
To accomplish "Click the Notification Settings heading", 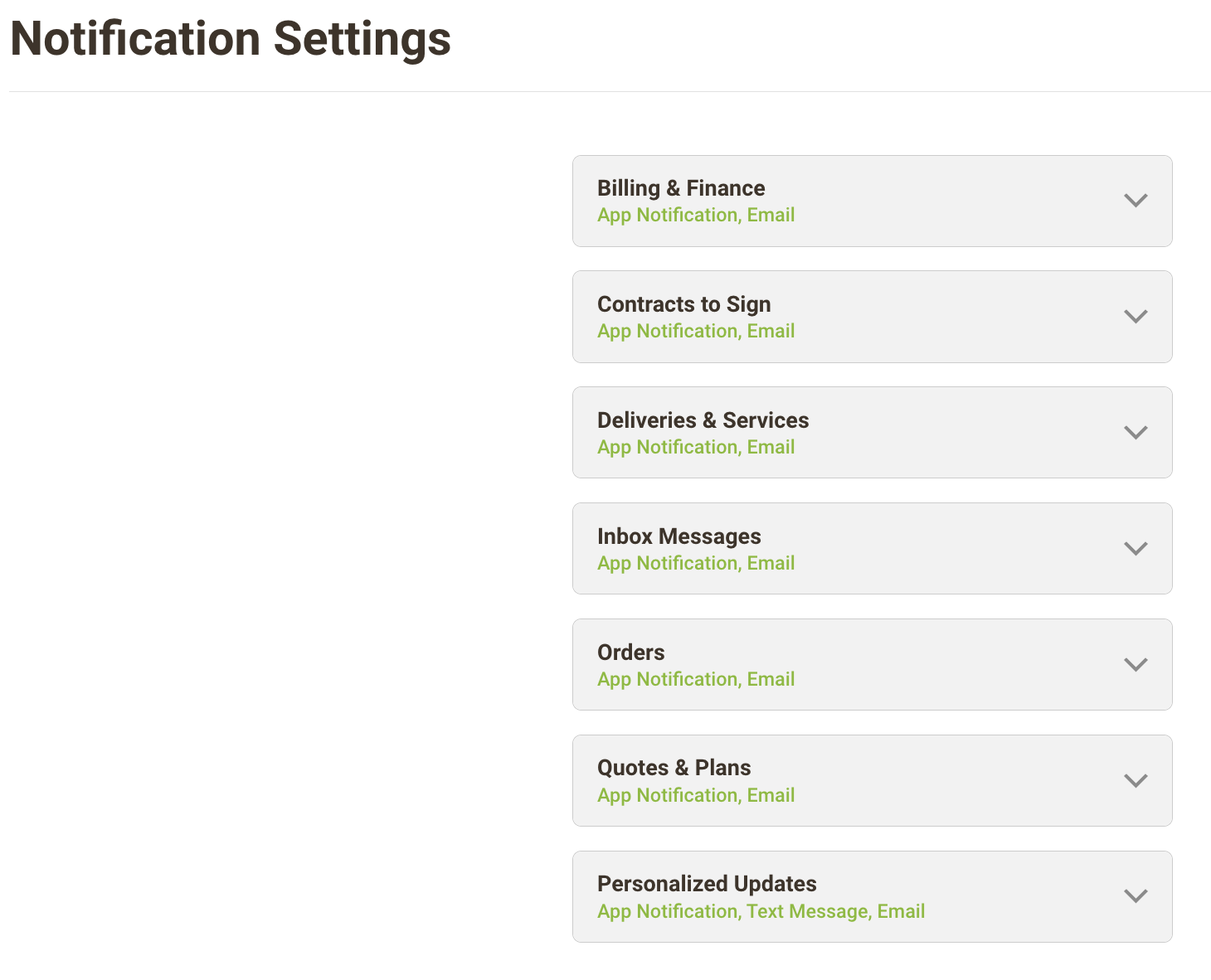I will (x=231, y=40).
